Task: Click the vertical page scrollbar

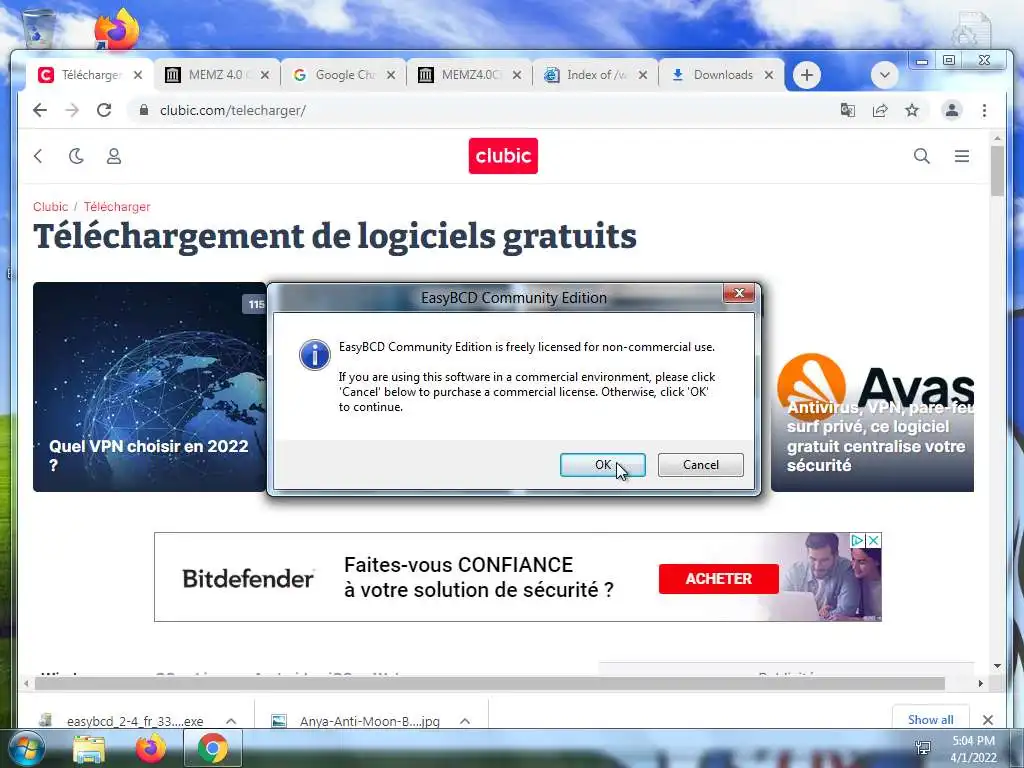Action: pos(997,172)
